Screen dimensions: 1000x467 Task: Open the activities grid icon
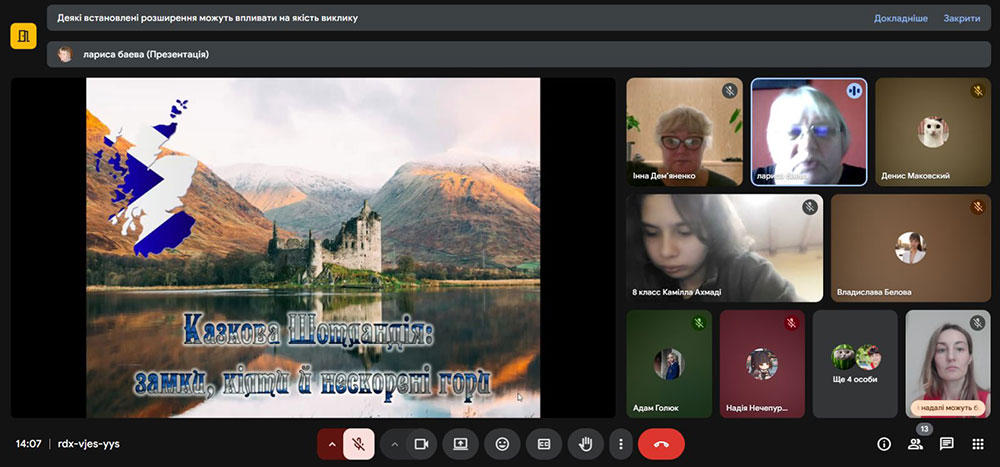(x=978, y=444)
